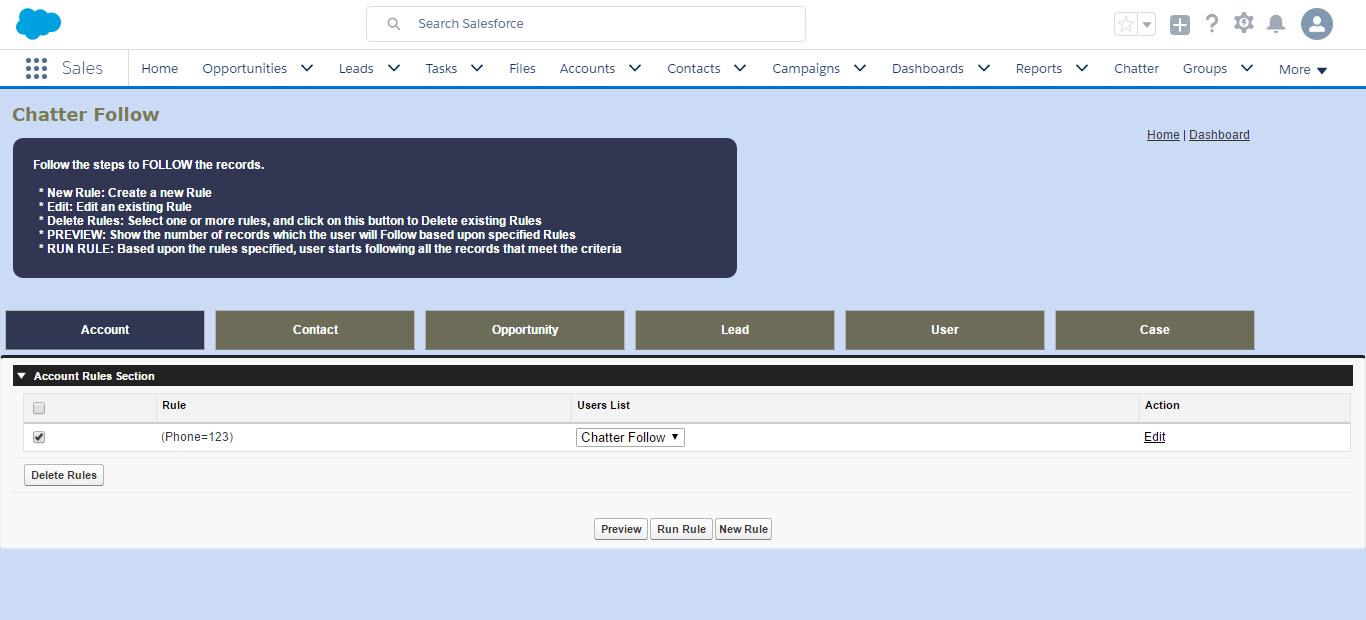
Task: Tick the select-all rules header checkbox
Action: click(x=39, y=408)
